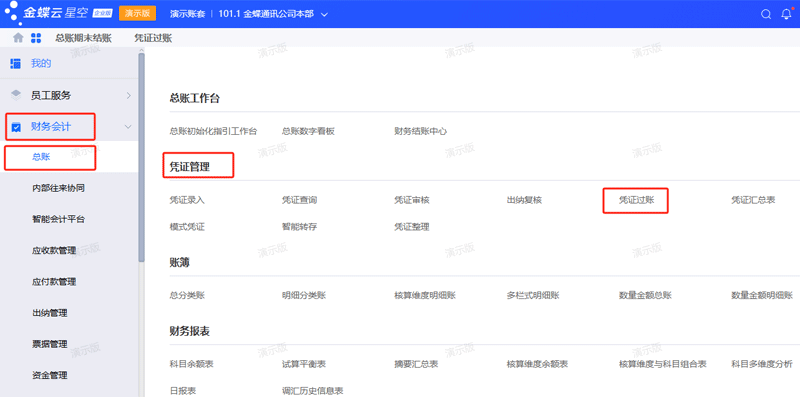
Task: Click the 总账工作台 section heading
Action: click(194, 98)
